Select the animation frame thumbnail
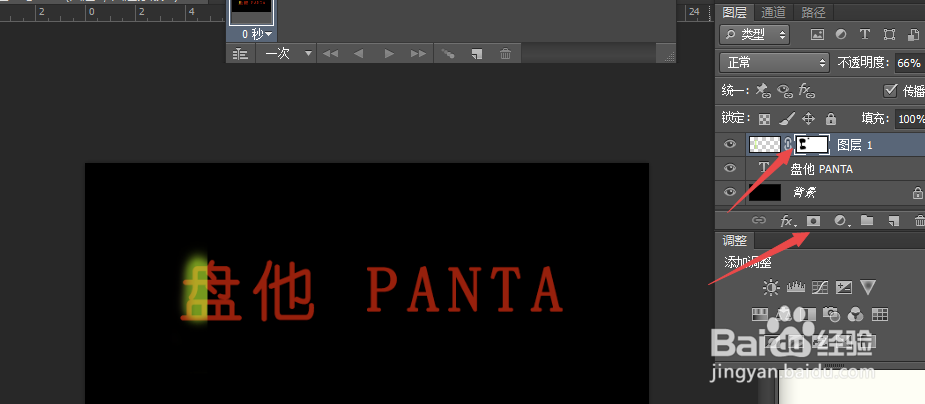Screen dimensions: 925x404 coord(252,12)
